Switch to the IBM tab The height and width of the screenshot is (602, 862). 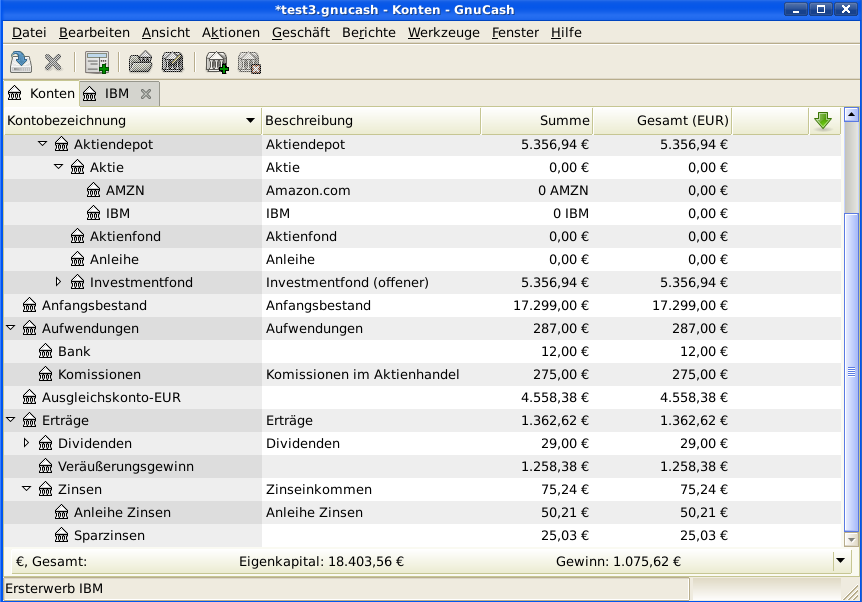117,94
